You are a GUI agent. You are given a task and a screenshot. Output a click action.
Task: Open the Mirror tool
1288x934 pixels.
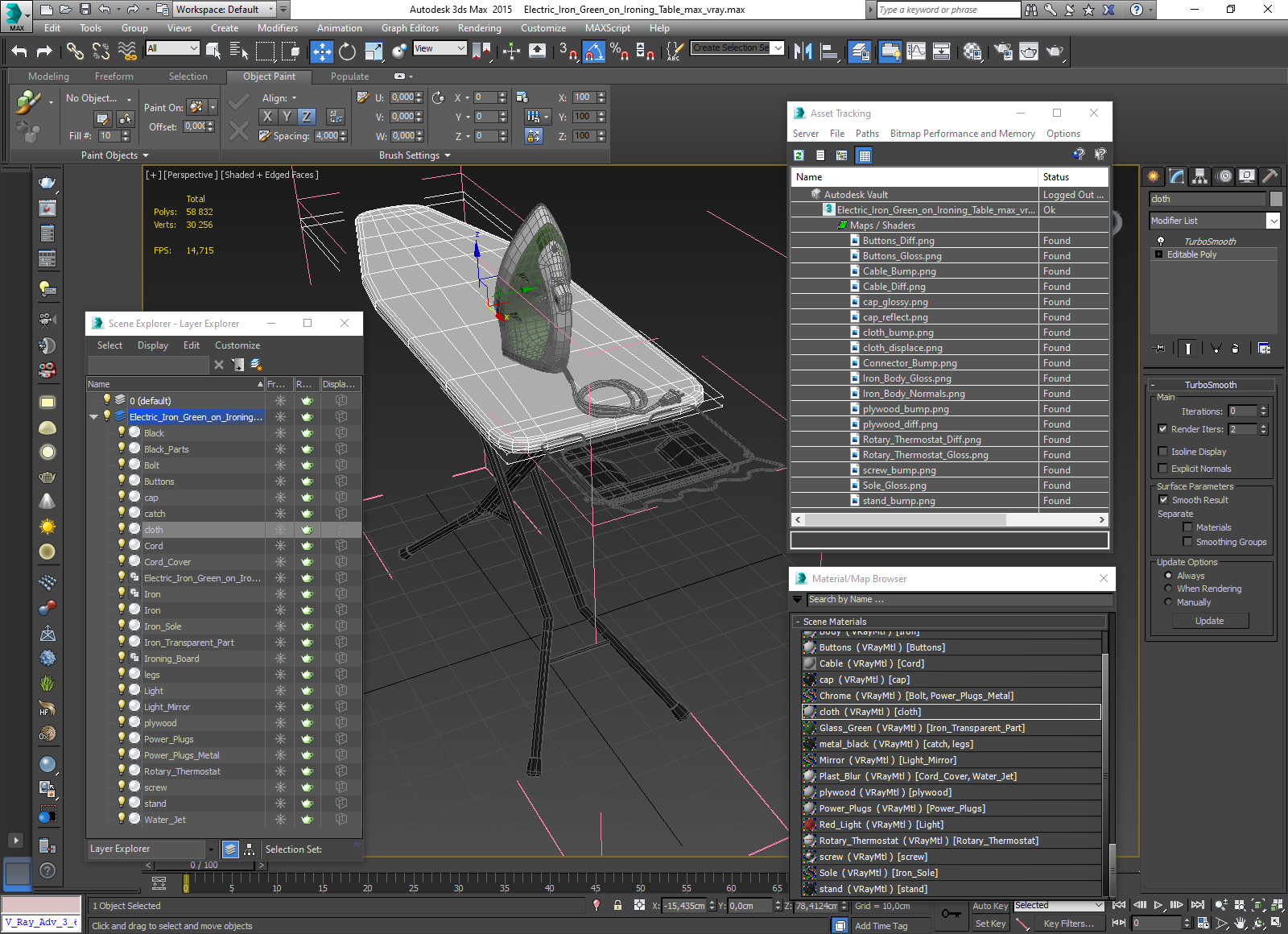803,52
